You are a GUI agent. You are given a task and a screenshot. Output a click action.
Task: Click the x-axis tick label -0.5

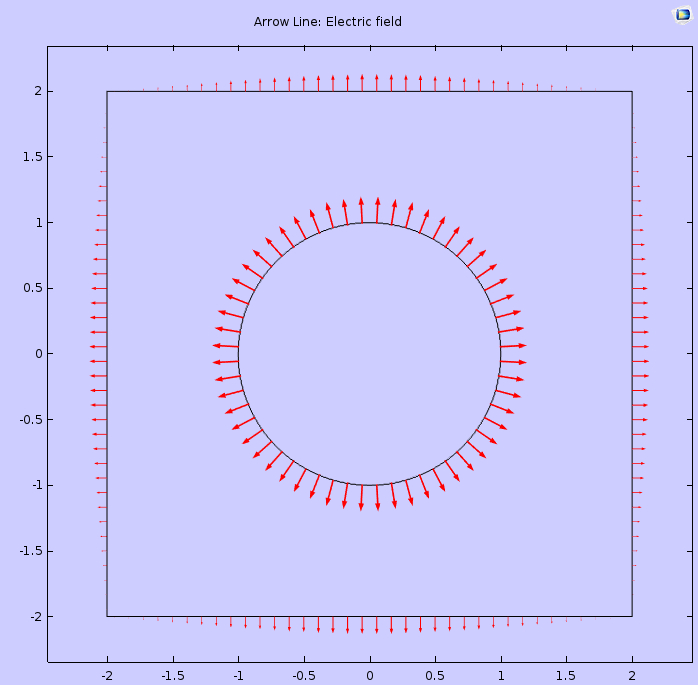click(x=304, y=675)
